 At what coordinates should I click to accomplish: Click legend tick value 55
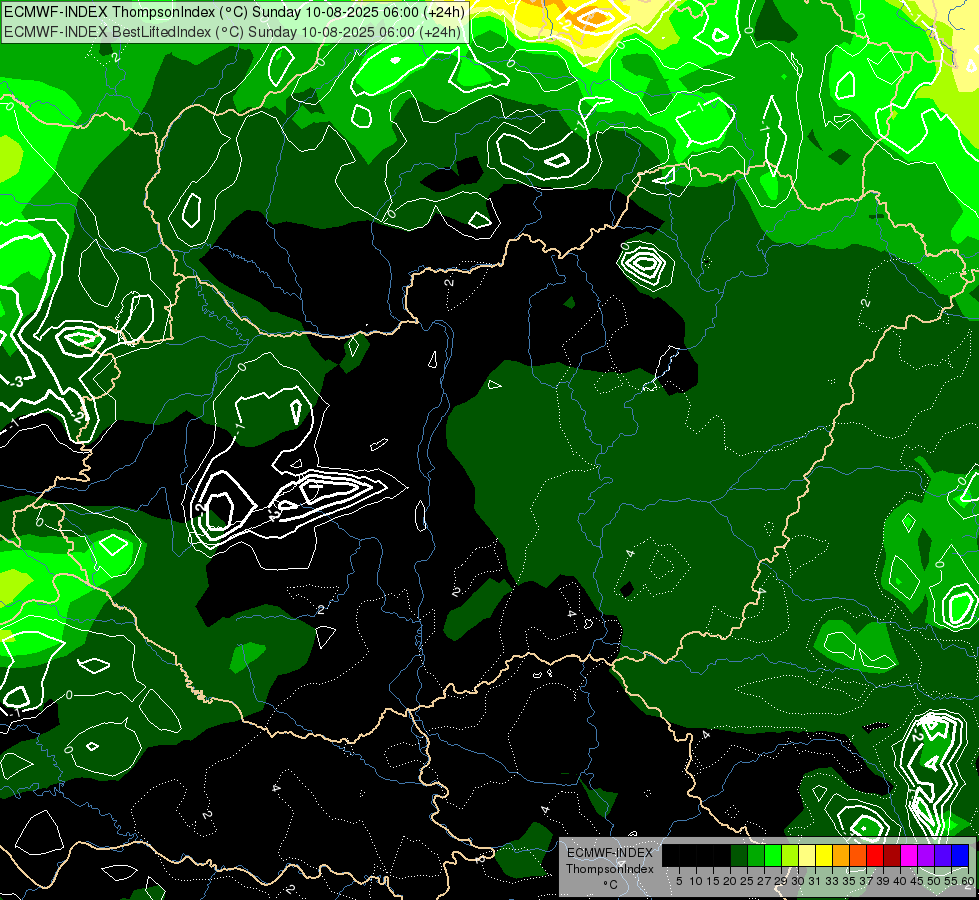click(x=952, y=881)
